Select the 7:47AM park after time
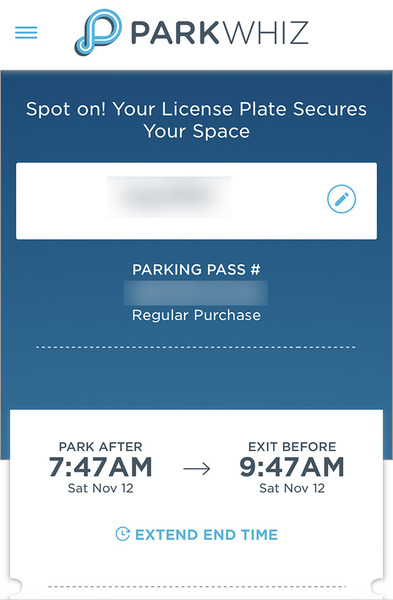 101,467
